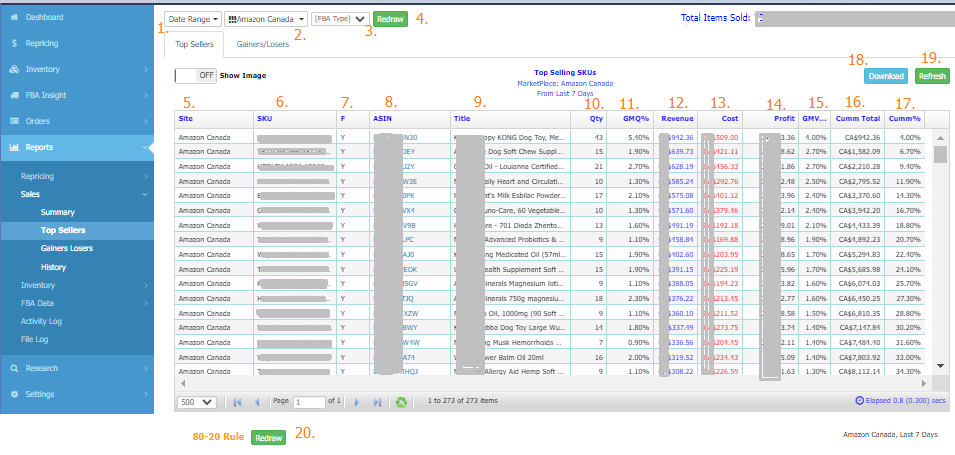The image size is (955, 455).
Task: Click the Repricing dollar sign icon
Action: [13, 44]
